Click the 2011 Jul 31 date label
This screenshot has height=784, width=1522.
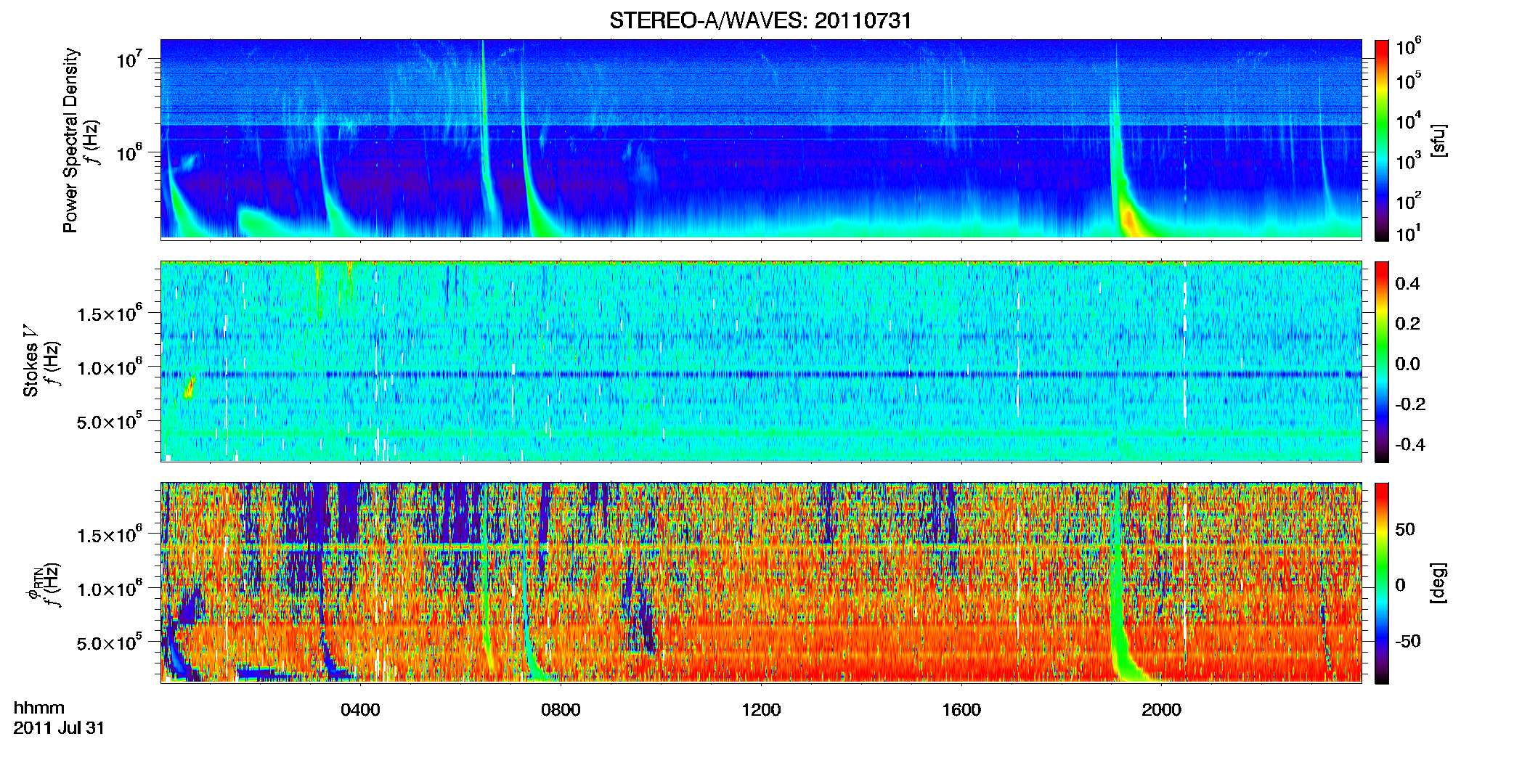point(59,728)
